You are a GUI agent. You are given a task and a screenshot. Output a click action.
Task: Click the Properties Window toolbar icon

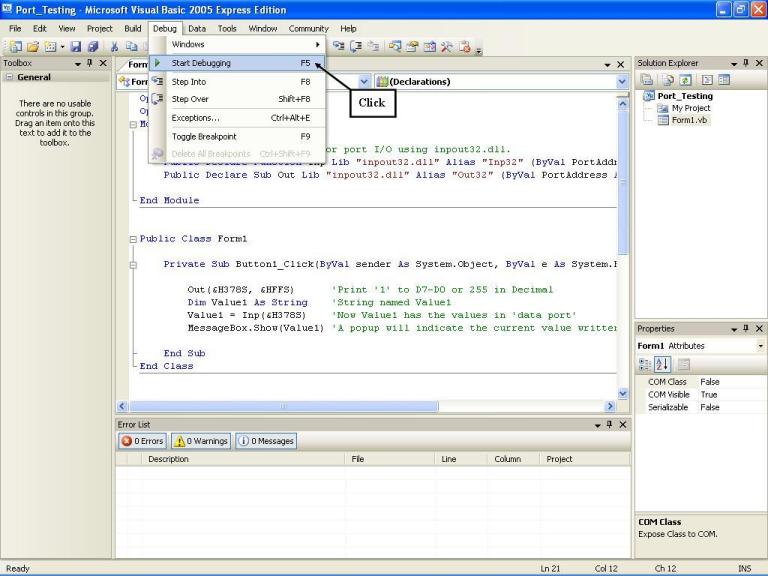tap(412, 47)
